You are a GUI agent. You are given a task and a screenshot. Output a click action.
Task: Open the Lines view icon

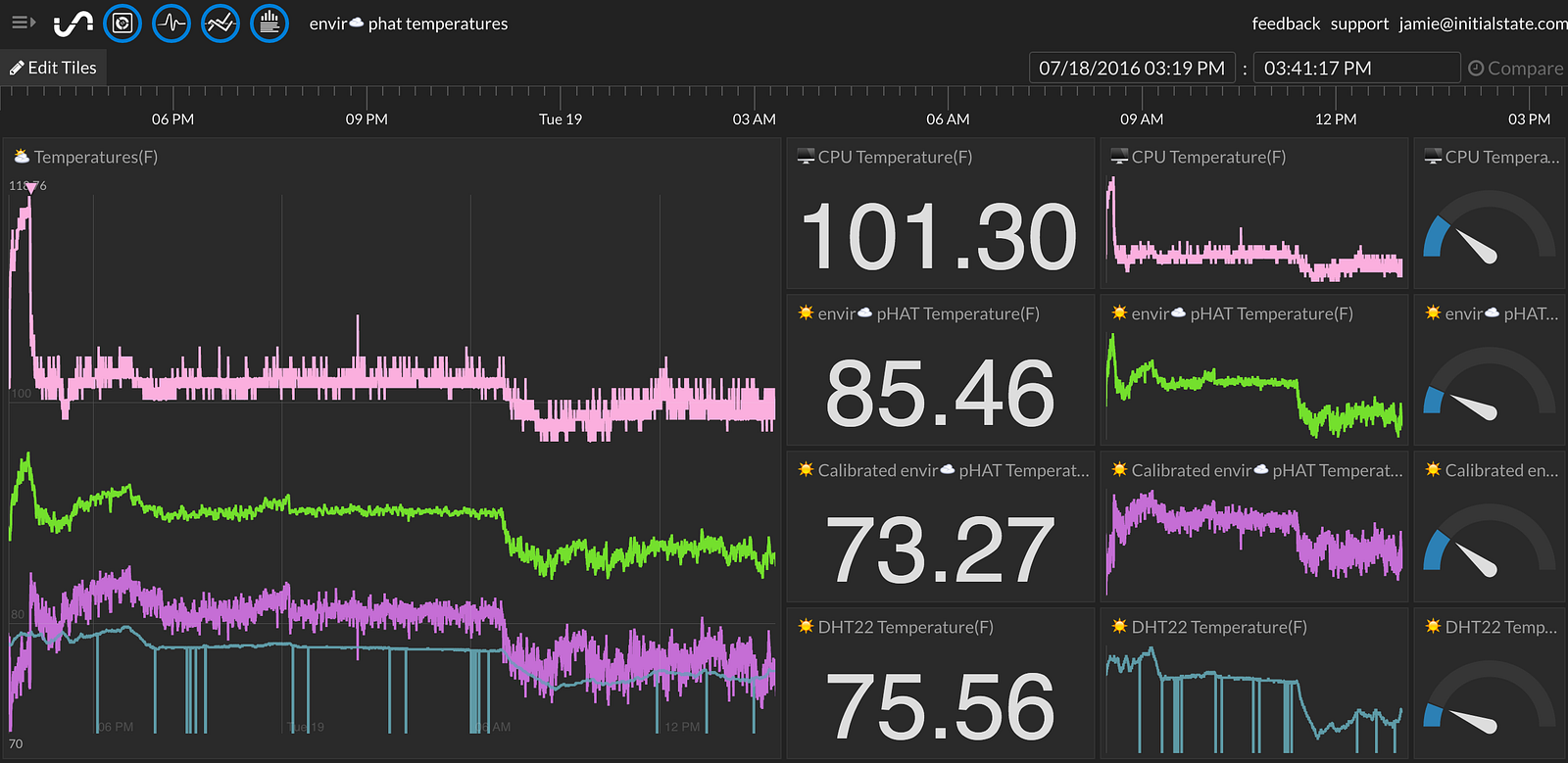click(220, 23)
